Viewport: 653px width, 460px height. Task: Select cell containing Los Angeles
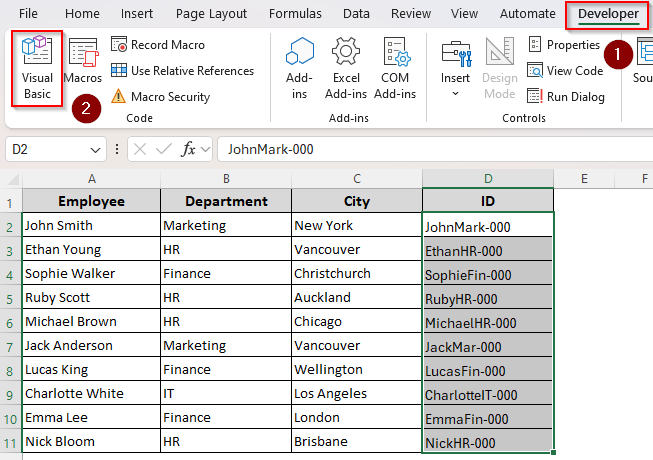coord(357,393)
